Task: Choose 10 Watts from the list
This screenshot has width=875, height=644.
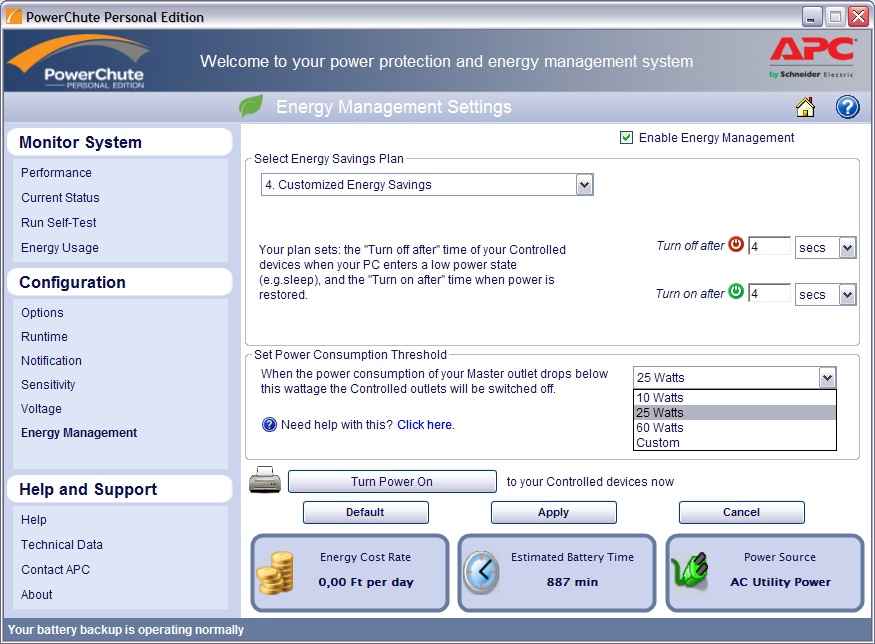Action: (x=735, y=397)
